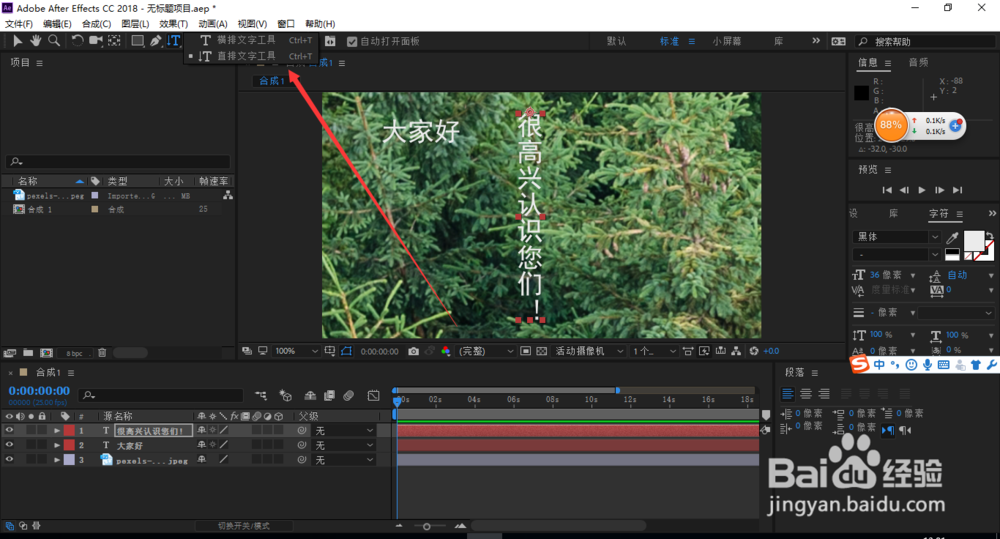Open the font style dropdown

pyautogui.click(x=896, y=255)
